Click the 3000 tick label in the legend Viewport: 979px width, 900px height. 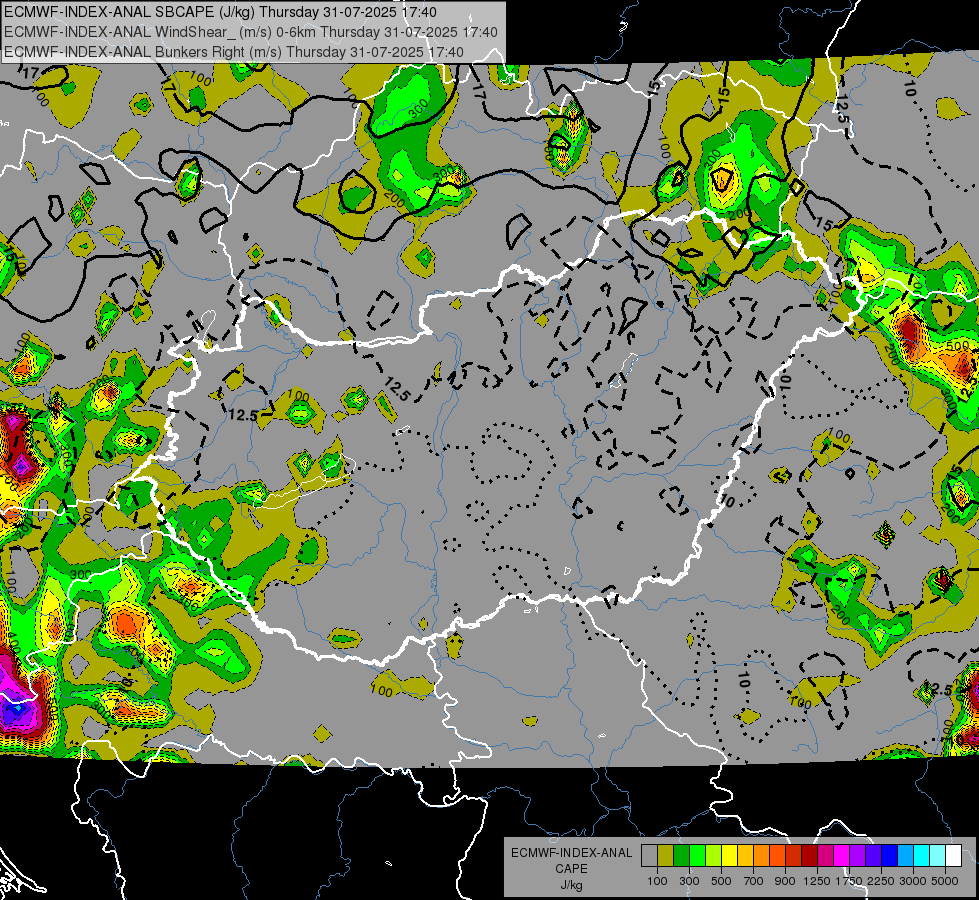(x=913, y=881)
